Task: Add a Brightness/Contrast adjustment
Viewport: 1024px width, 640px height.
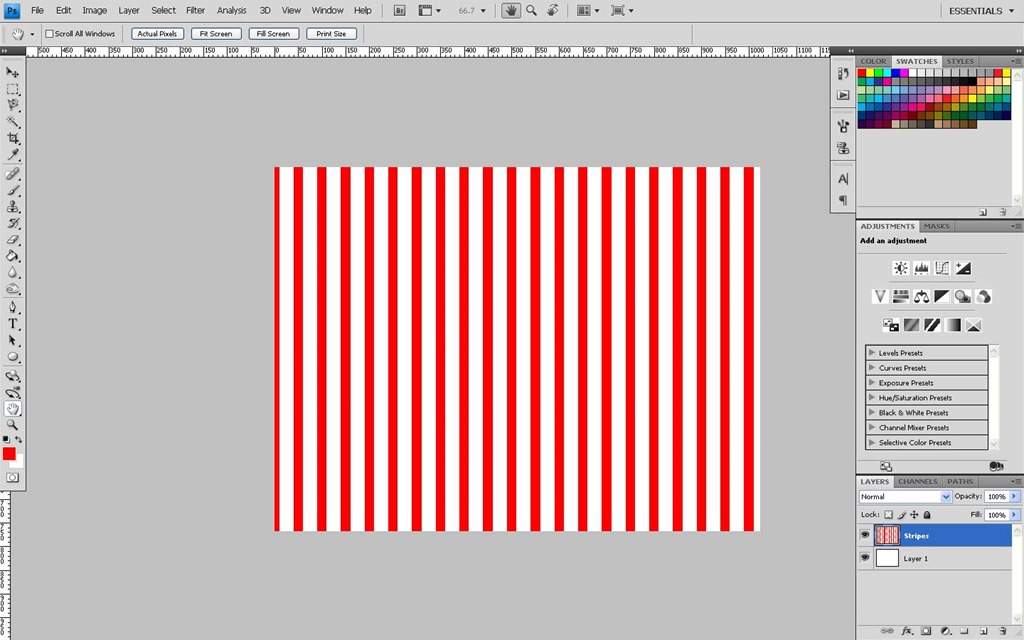Action: [x=900, y=268]
